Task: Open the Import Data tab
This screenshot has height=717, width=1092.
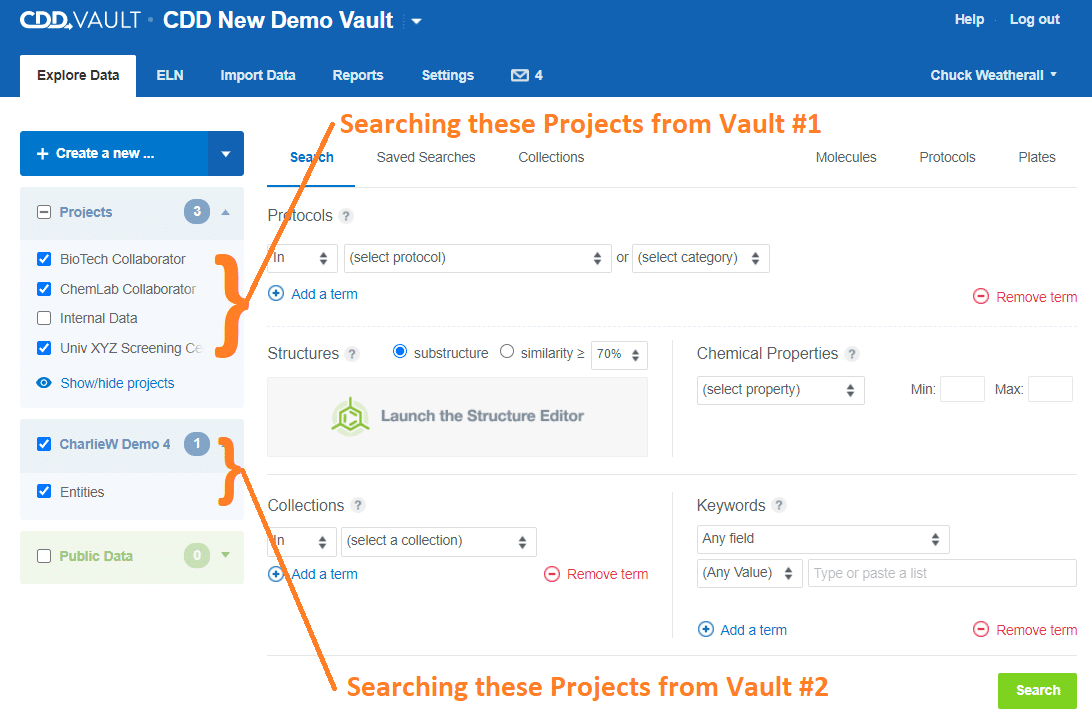Action: [258, 75]
